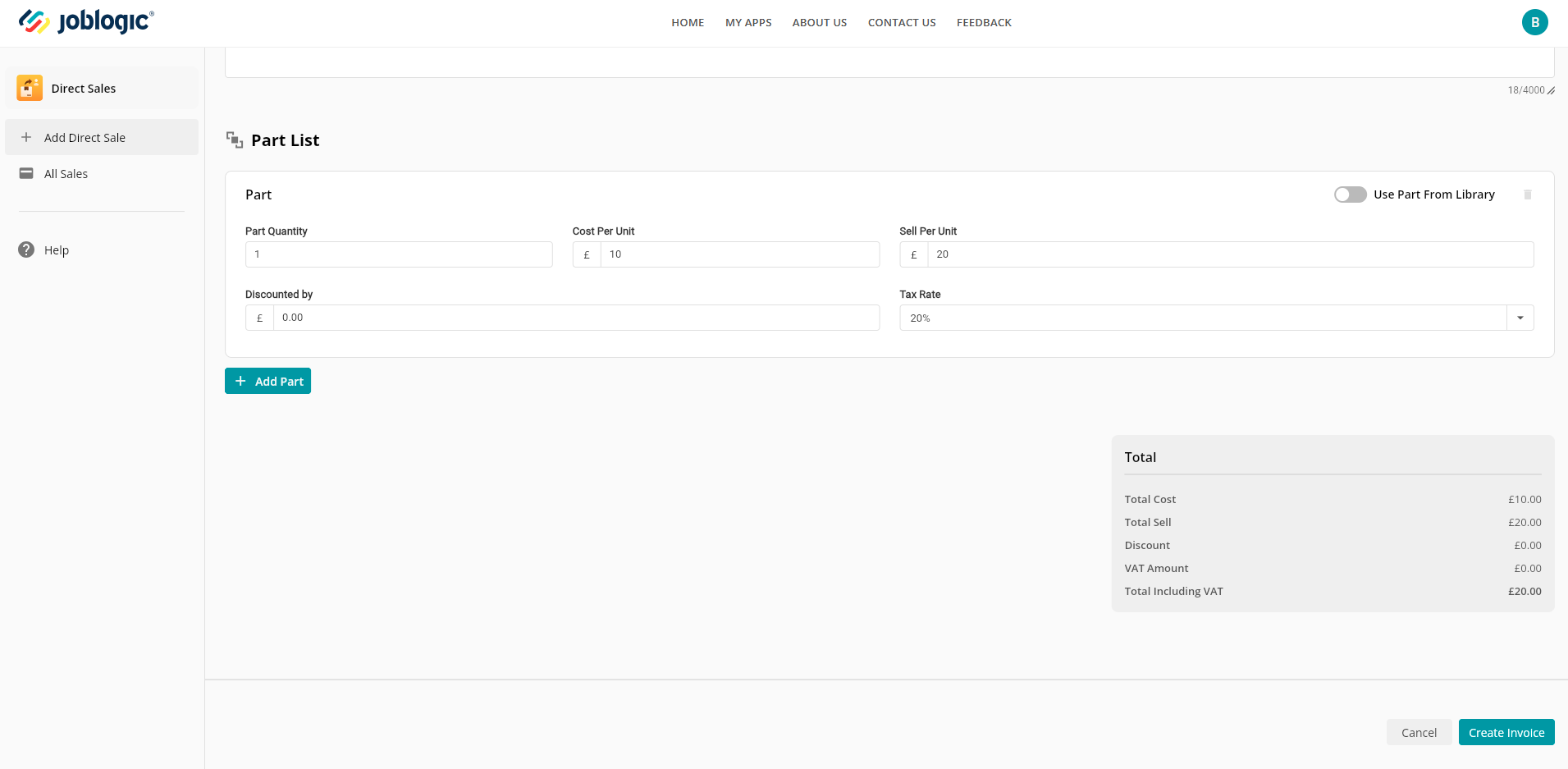Click the Part List heading text
This screenshot has width=1568, height=769.
(x=286, y=140)
